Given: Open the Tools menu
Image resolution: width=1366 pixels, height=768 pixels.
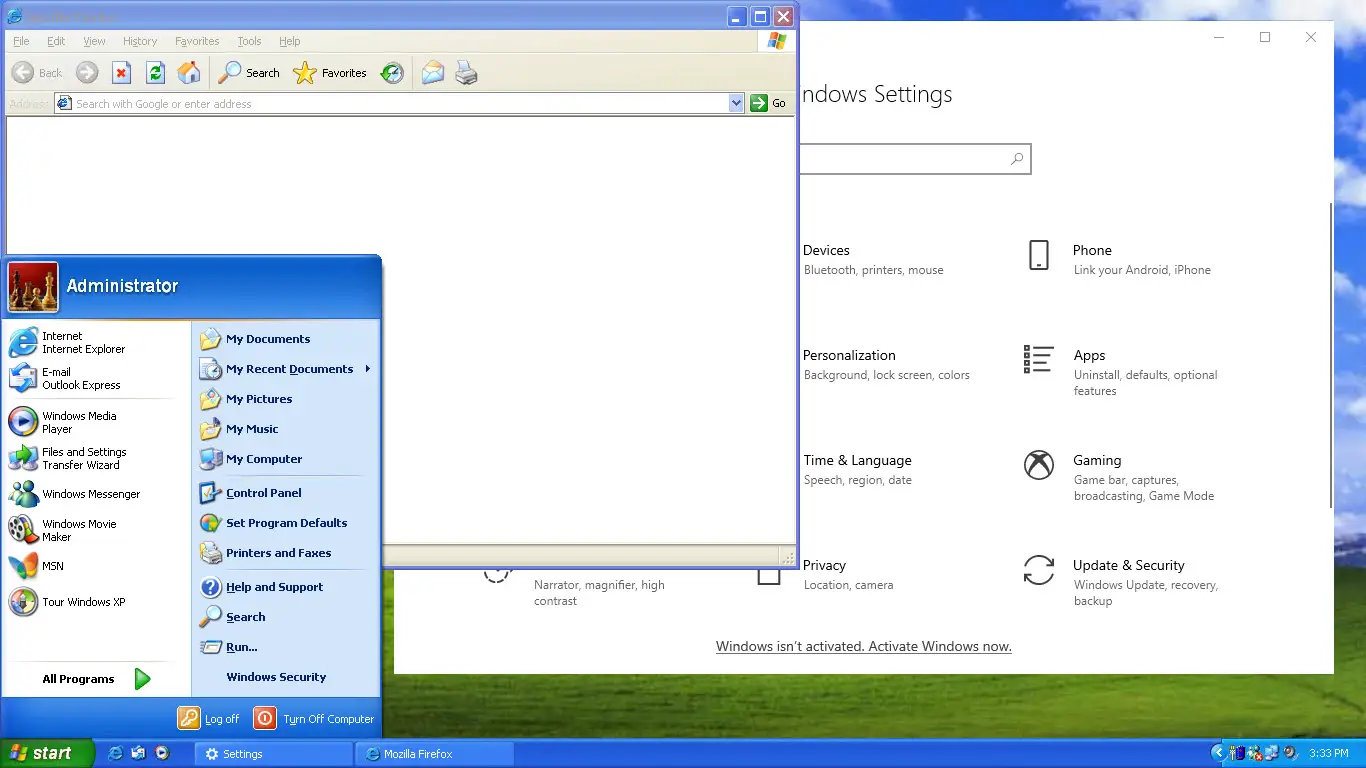Looking at the screenshot, I should (x=249, y=41).
